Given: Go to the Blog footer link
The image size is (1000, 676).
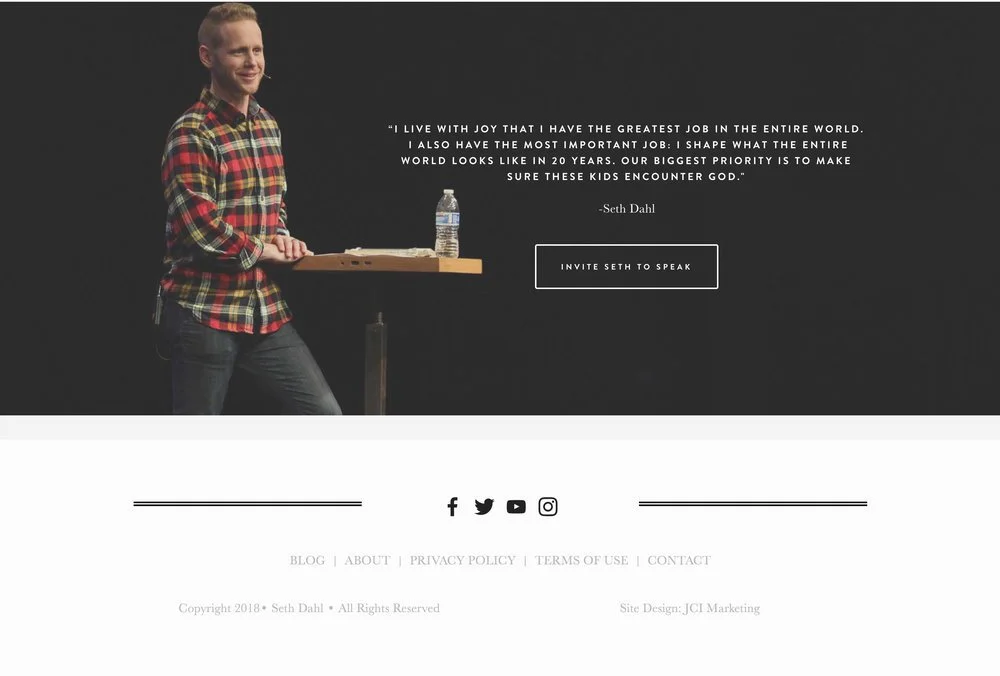Looking at the screenshot, I should point(307,561).
